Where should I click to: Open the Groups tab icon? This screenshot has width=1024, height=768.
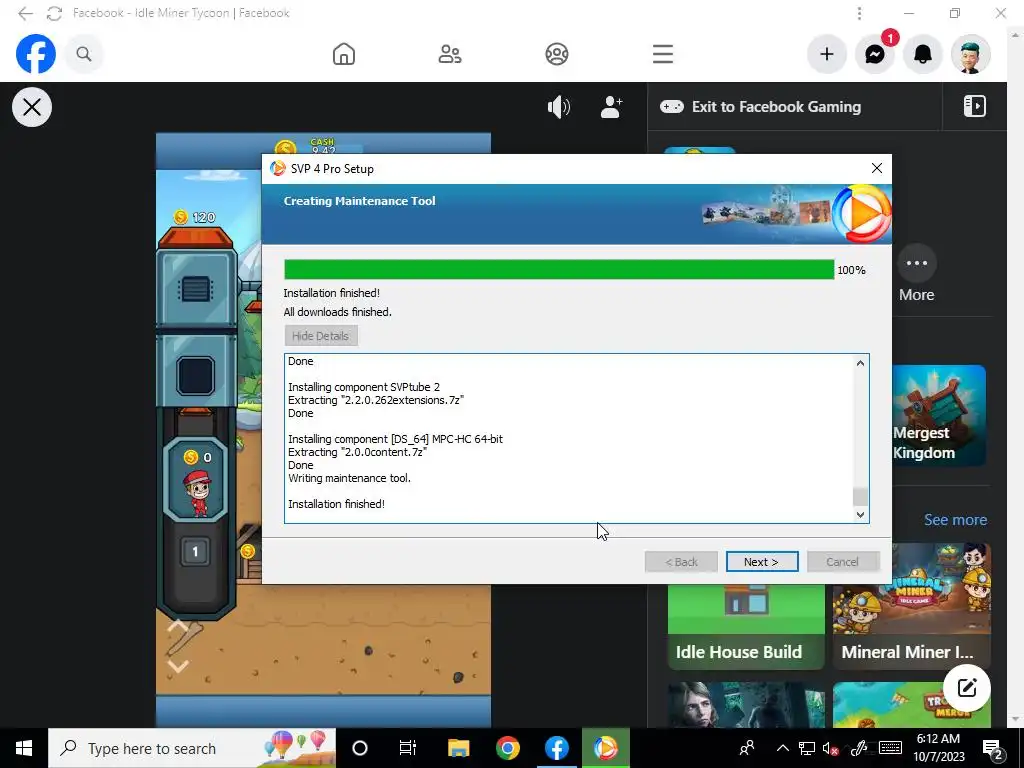click(x=556, y=54)
